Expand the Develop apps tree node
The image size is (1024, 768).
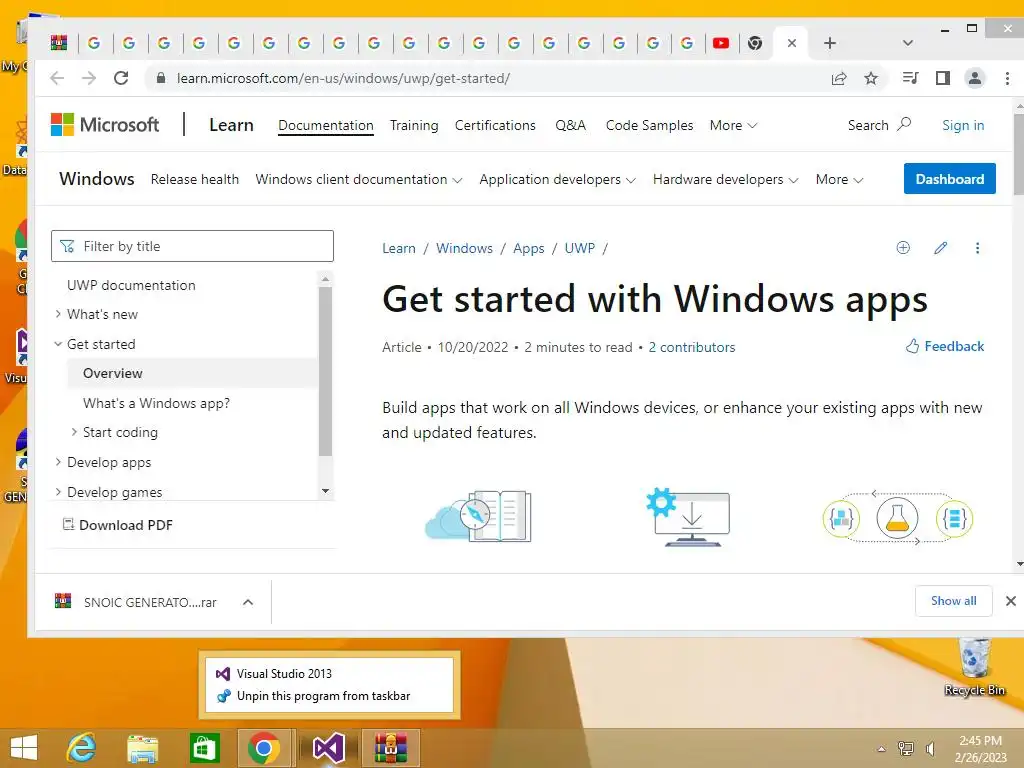click(x=58, y=462)
